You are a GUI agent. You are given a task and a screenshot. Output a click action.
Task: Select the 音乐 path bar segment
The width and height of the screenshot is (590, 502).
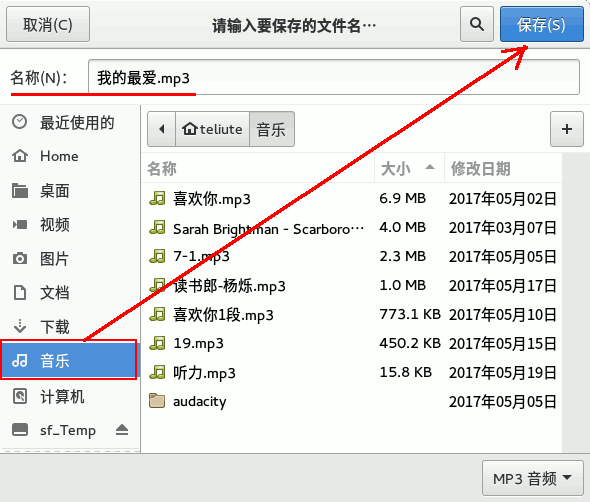[x=272, y=129]
